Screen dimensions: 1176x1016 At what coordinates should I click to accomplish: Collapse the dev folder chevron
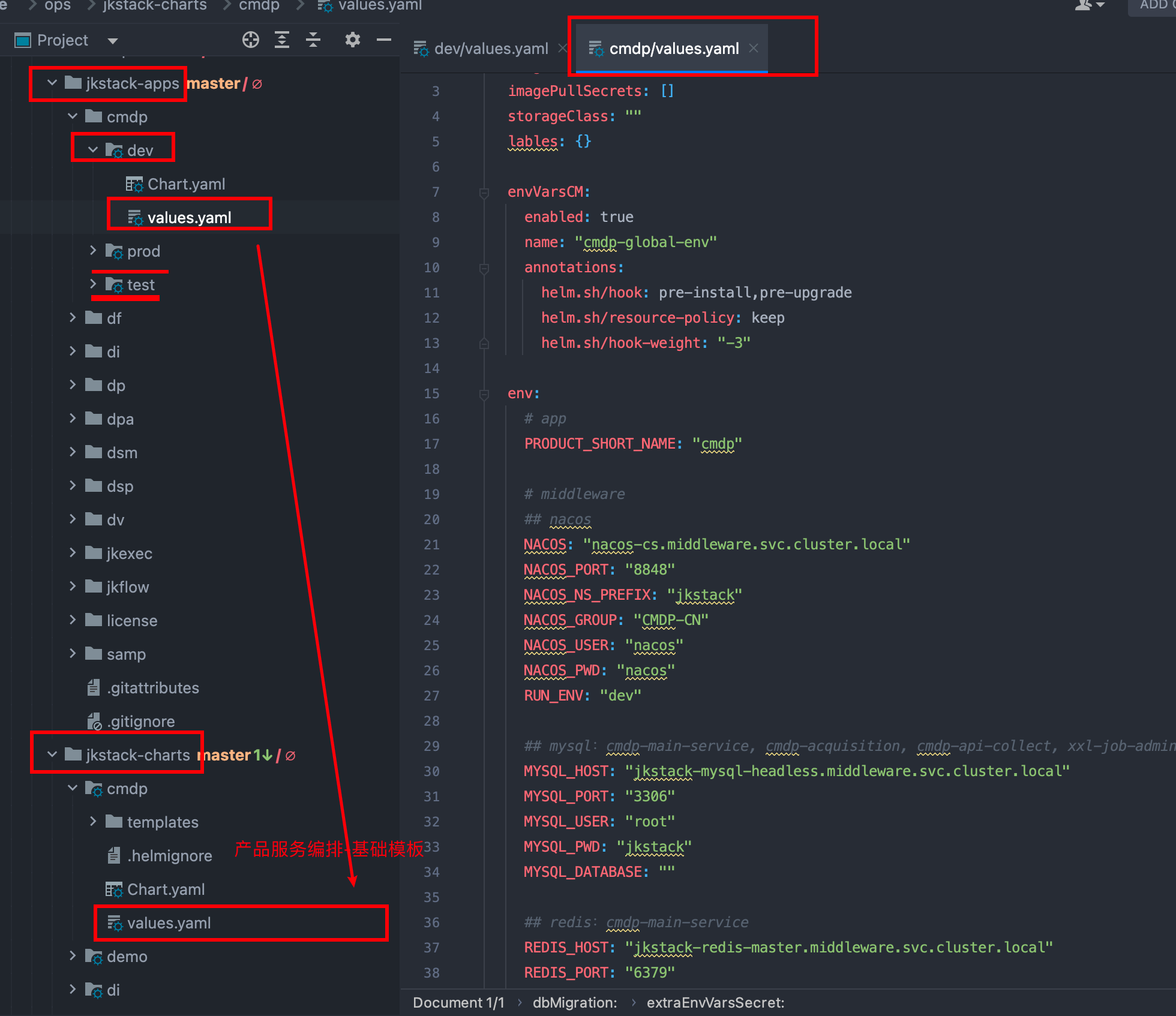[x=93, y=150]
